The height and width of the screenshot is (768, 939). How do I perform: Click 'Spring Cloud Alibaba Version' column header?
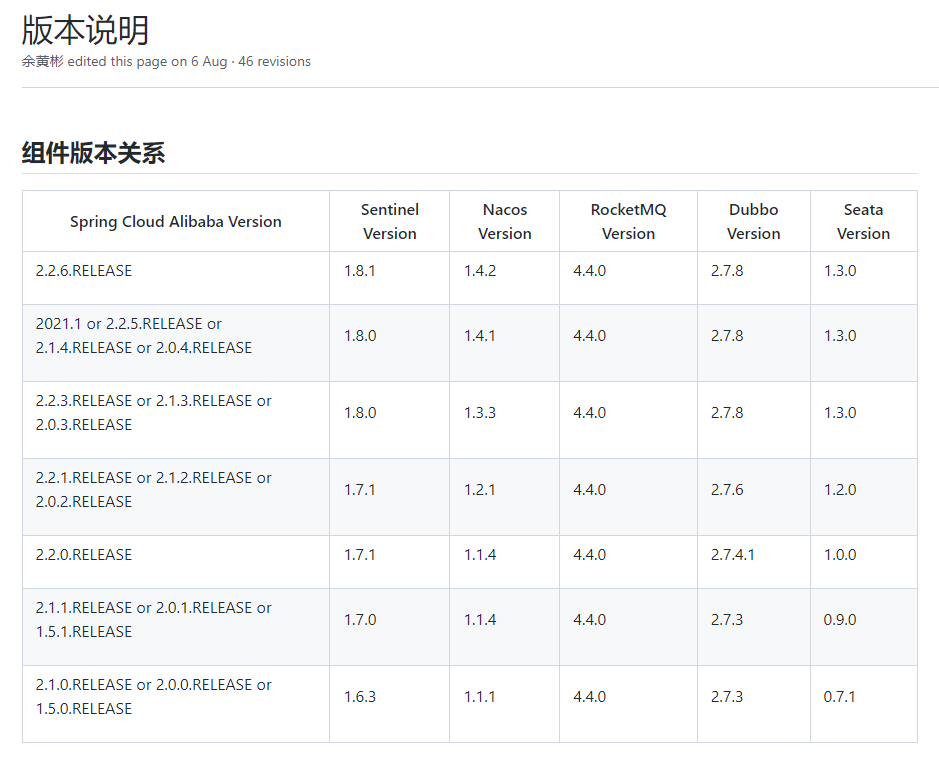(x=175, y=222)
